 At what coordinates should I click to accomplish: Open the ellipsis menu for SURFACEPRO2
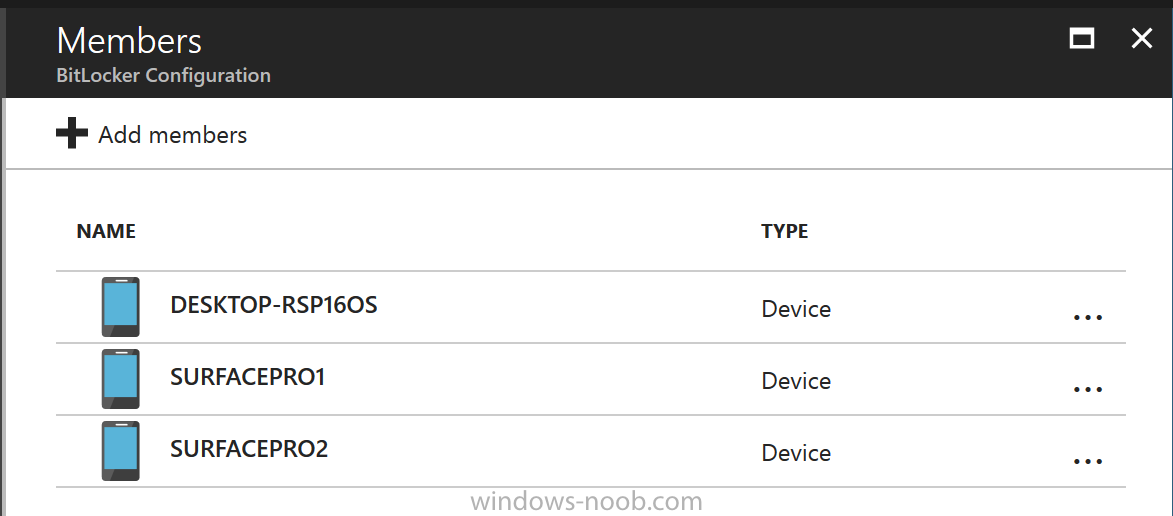tap(1088, 461)
